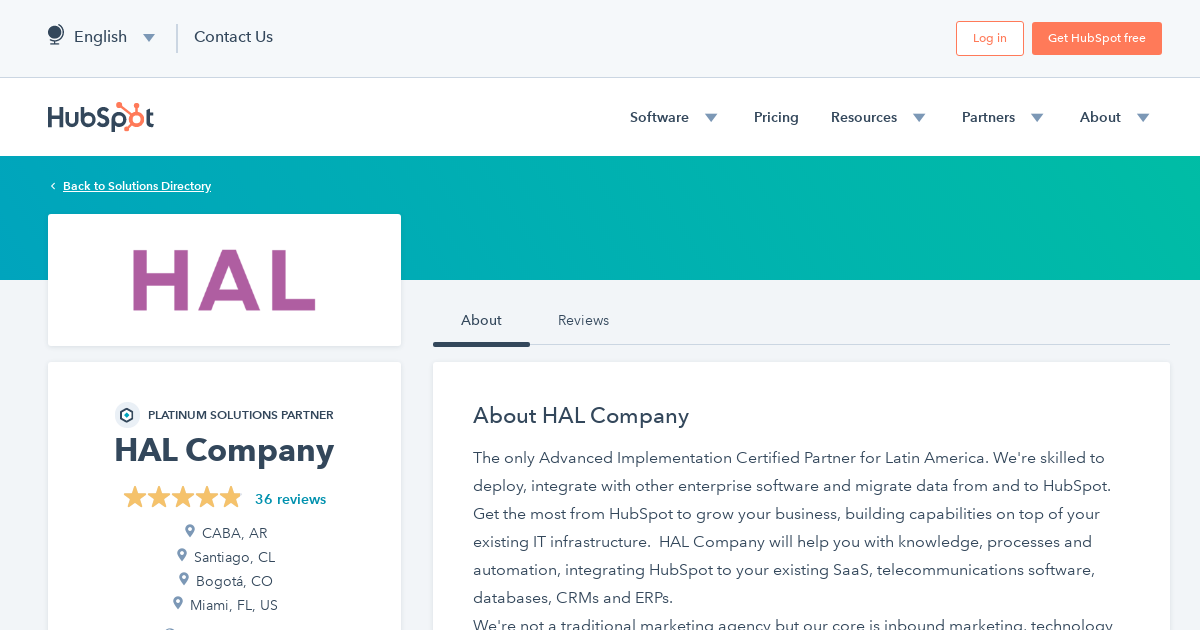Expand the Software menu dropdown
The width and height of the screenshot is (1200, 630).
coord(711,117)
